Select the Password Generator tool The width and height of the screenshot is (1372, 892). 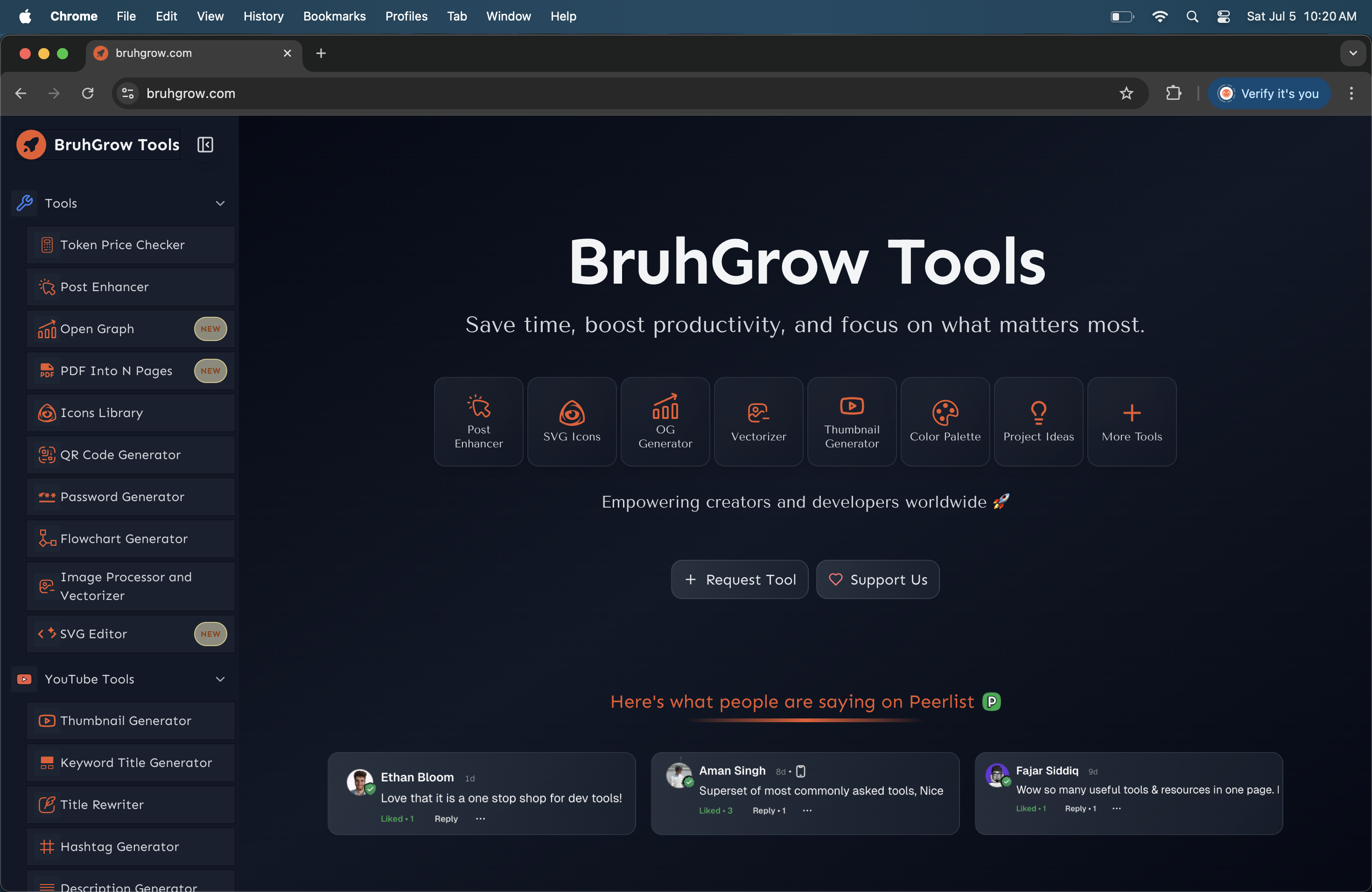[x=131, y=497]
